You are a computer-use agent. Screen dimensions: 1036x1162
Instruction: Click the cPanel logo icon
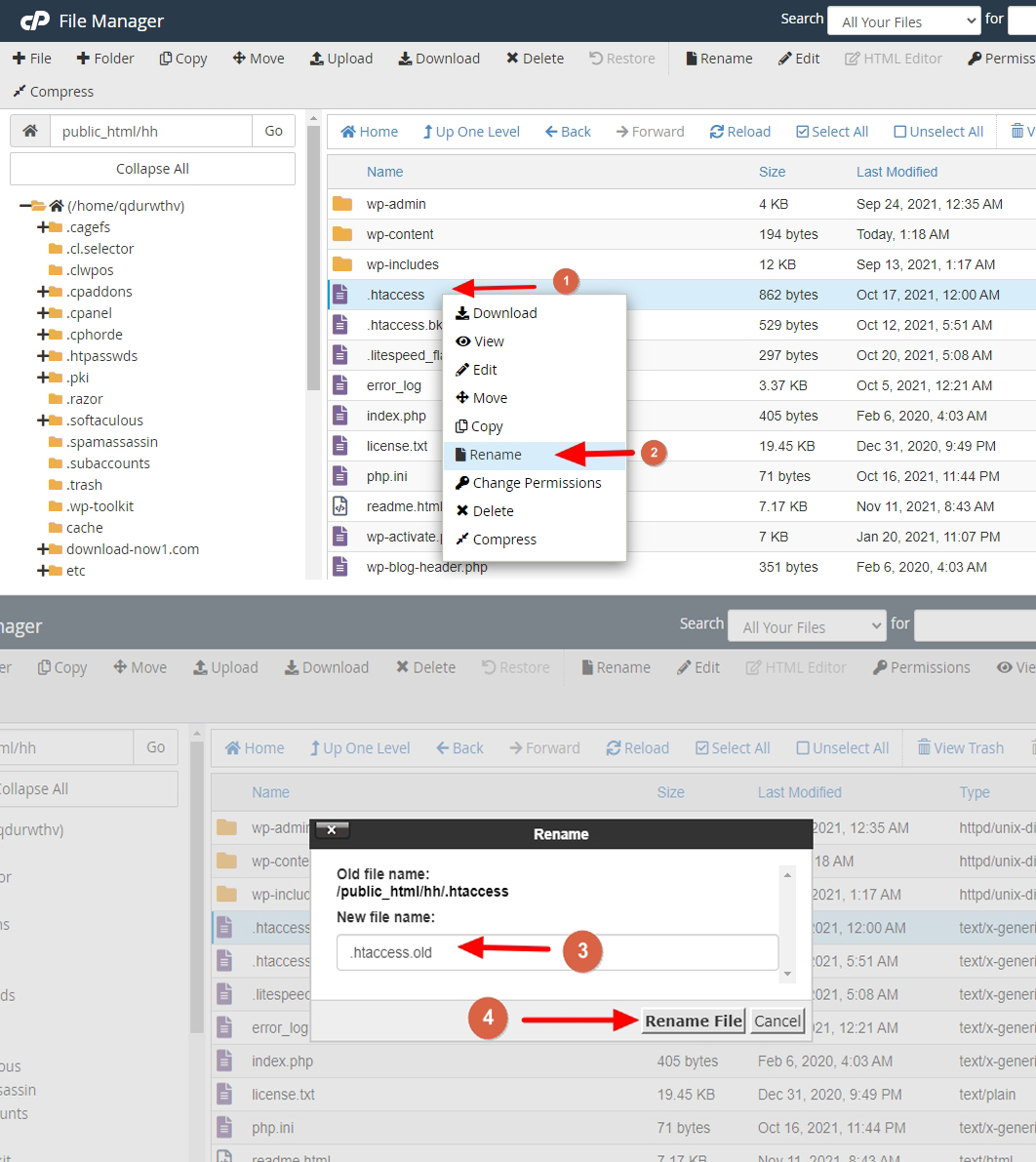[35, 20]
